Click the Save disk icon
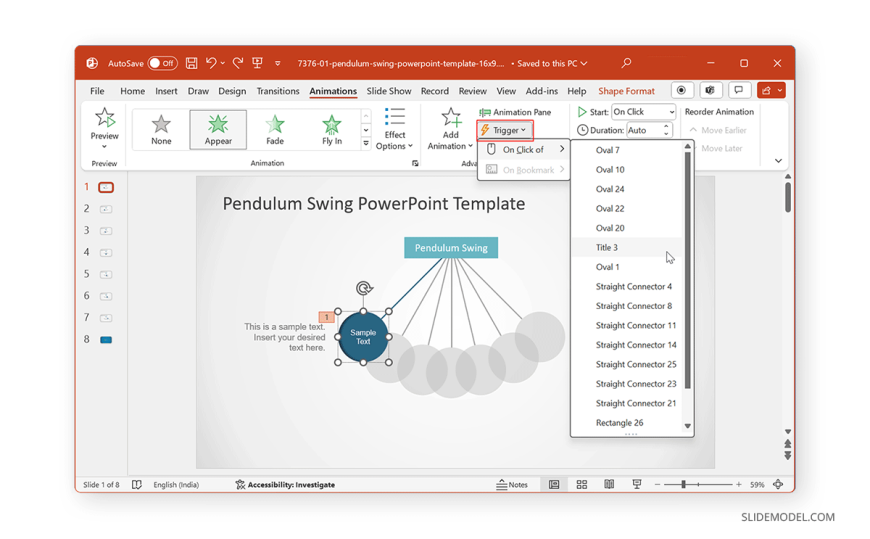Image resolution: width=870 pixels, height=539 pixels. pos(191,63)
